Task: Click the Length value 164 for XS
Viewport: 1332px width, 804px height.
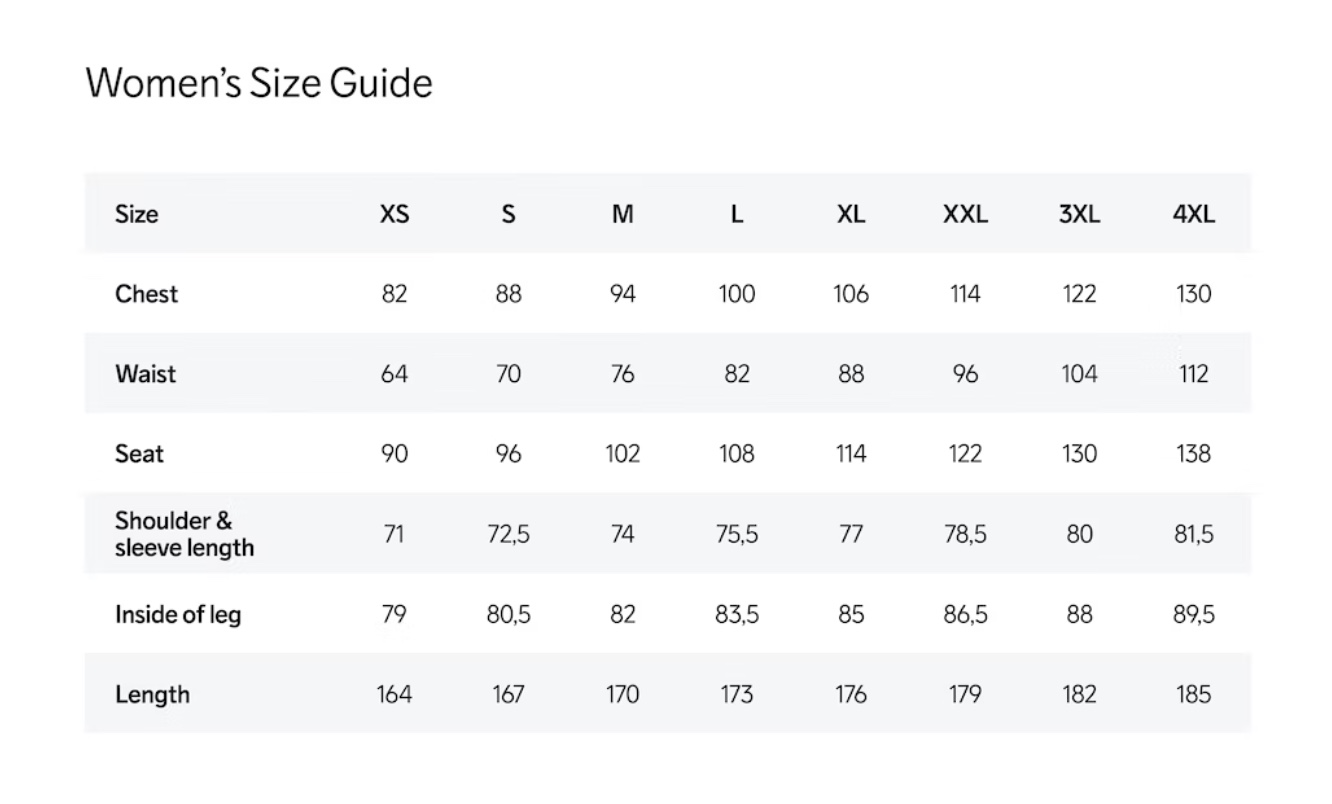Action: click(x=394, y=694)
